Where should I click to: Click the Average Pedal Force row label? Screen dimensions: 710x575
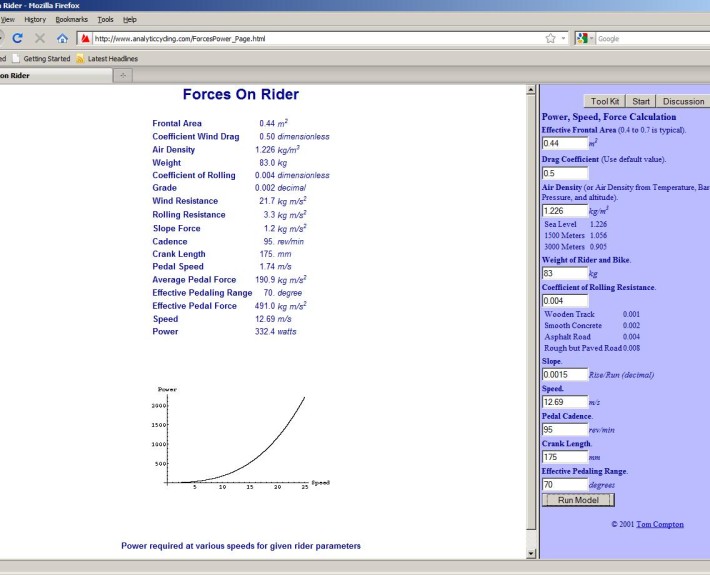pyautogui.click(x=194, y=280)
